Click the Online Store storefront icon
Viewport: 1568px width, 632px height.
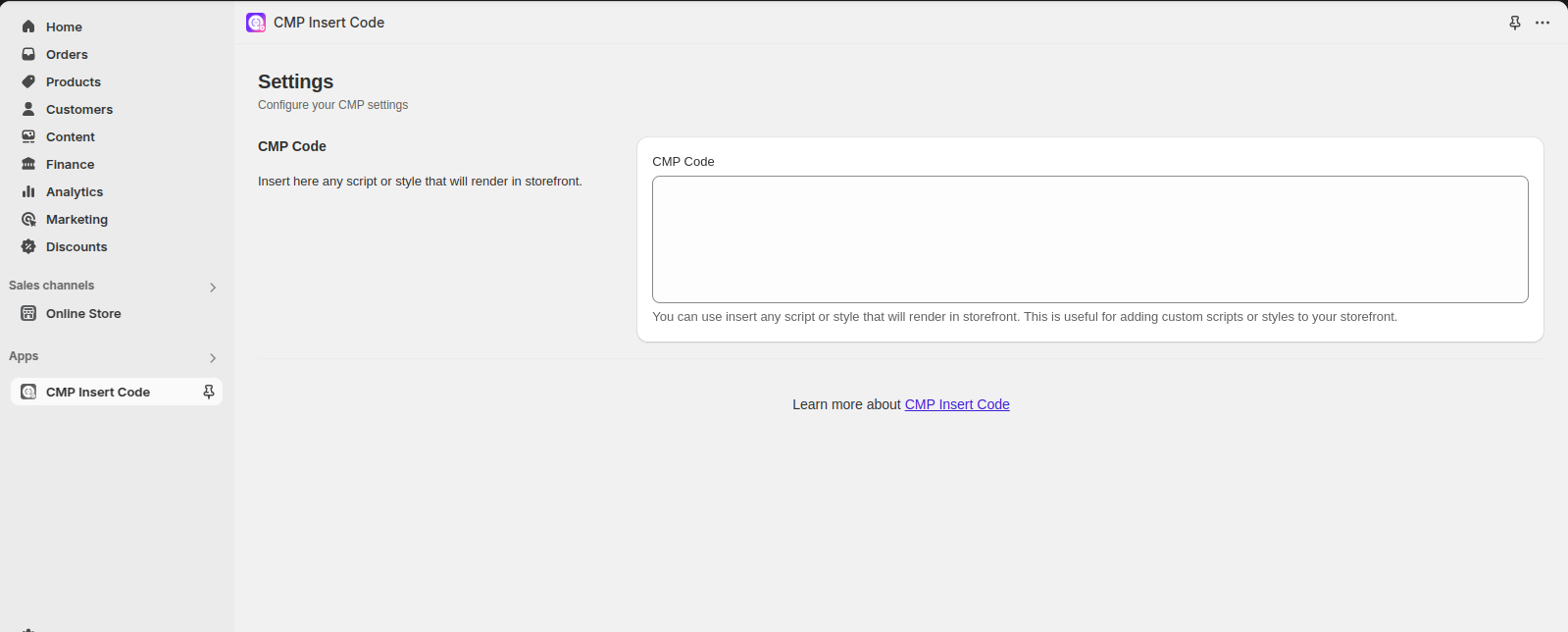pos(28,313)
